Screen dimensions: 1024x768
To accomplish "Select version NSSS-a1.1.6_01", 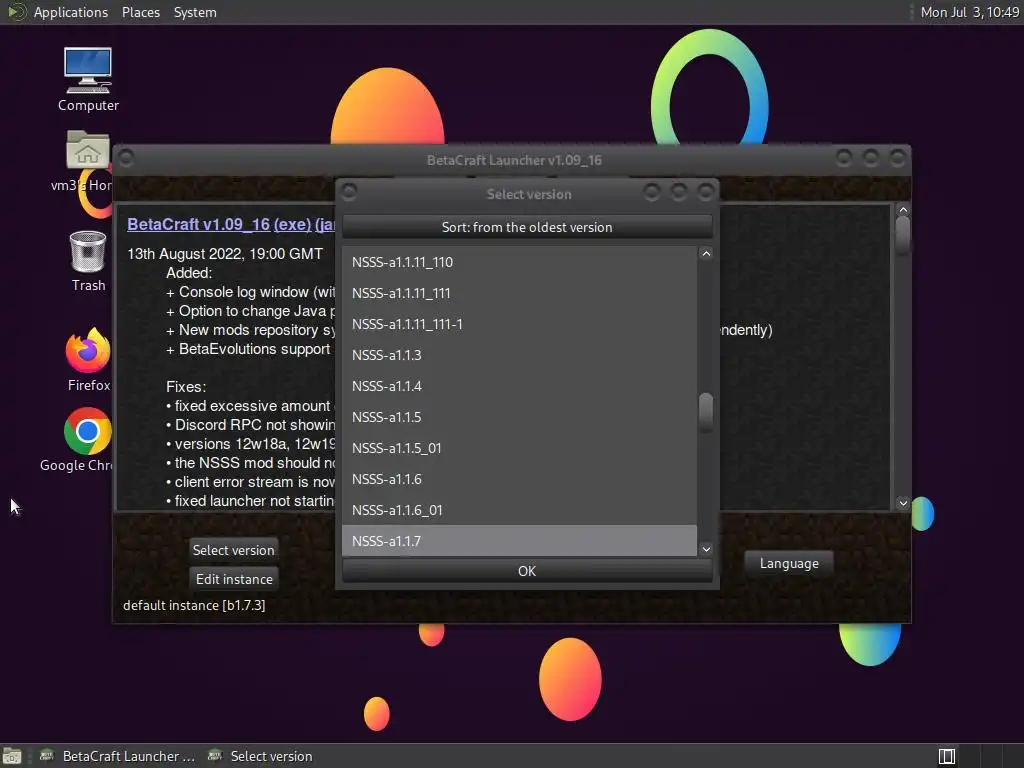I will pyautogui.click(x=519, y=510).
